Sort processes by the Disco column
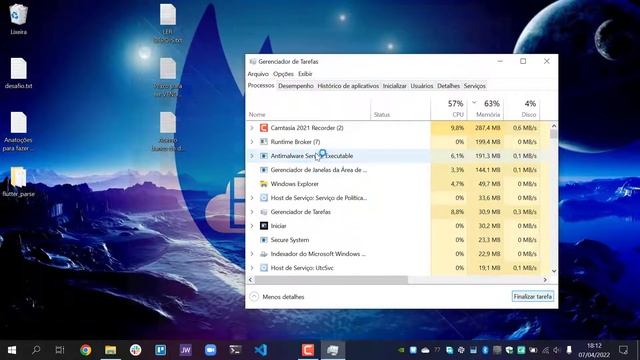The width and height of the screenshot is (640, 360). click(522, 108)
